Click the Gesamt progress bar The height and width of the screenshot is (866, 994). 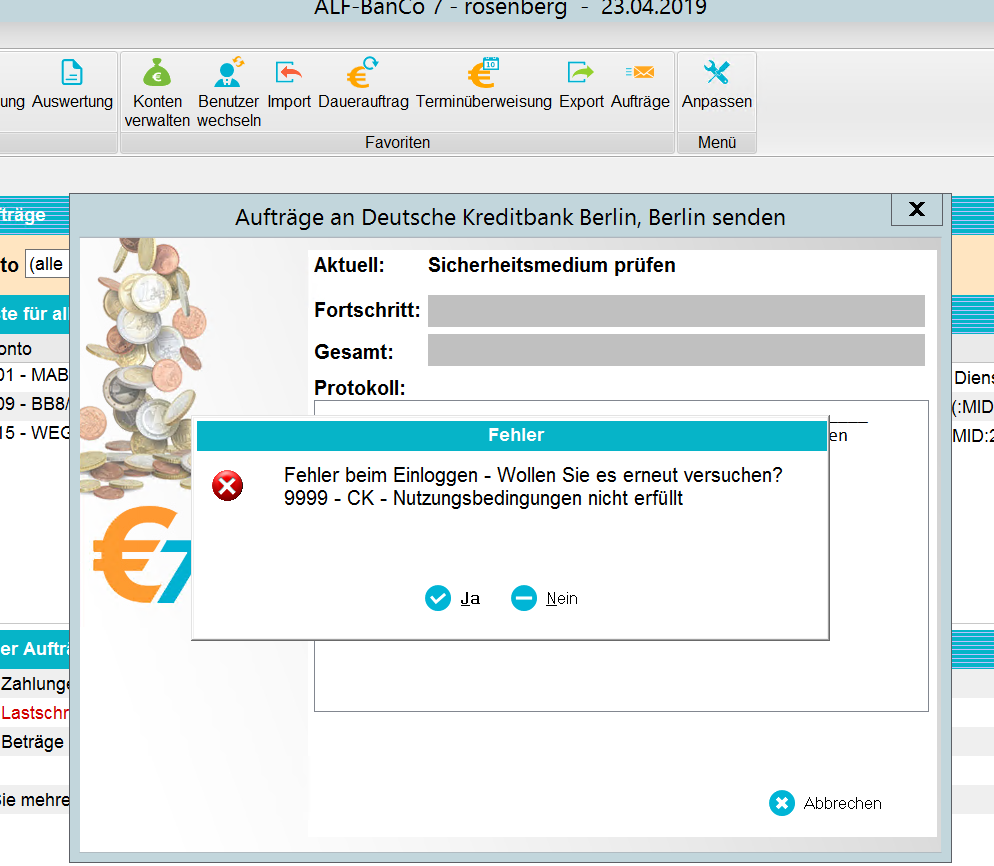click(676, 350)
